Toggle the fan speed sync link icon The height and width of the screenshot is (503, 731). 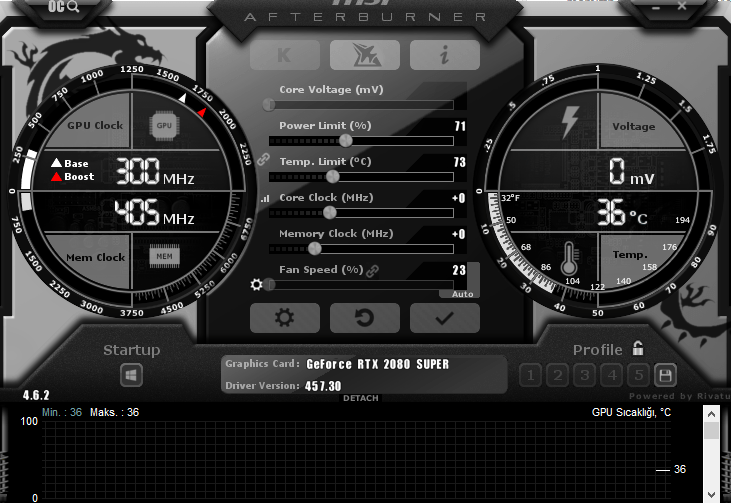(x=372, y=271)
